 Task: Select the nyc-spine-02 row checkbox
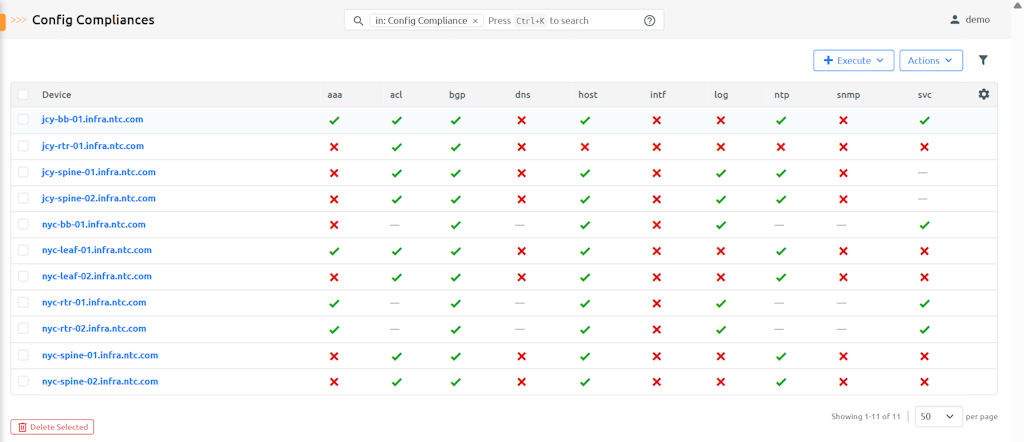click(24, 381)
